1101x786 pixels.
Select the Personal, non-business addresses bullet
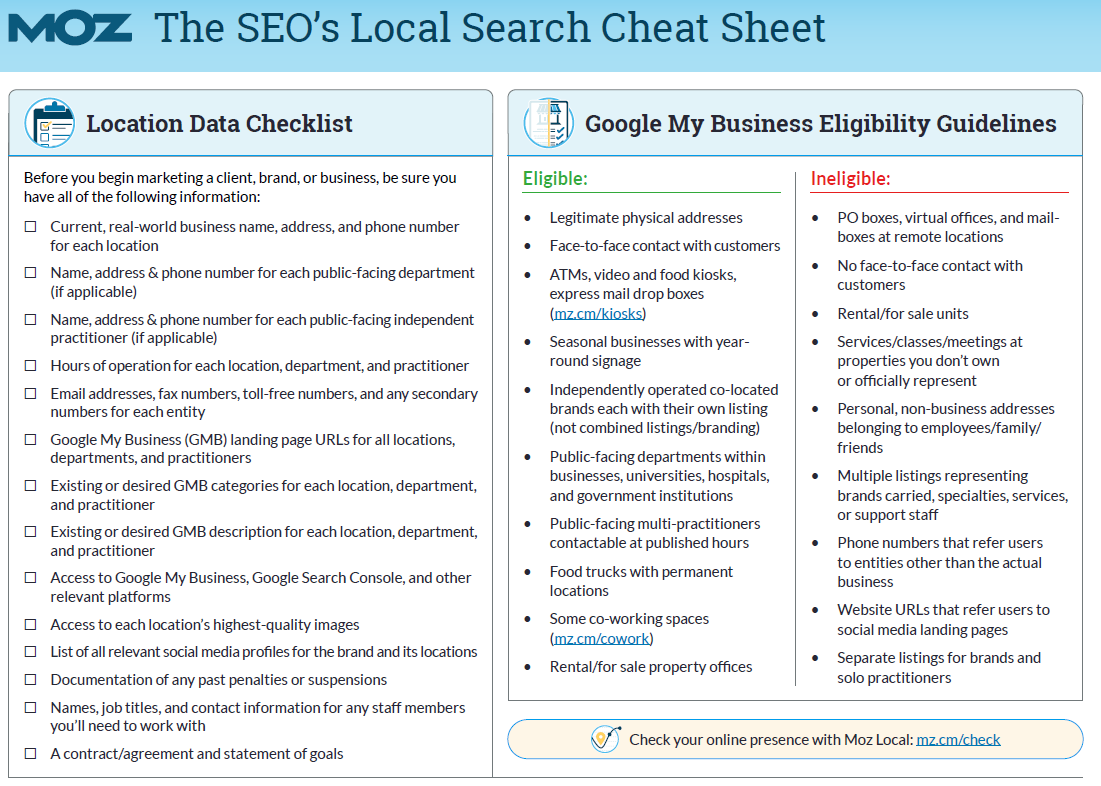946,428
